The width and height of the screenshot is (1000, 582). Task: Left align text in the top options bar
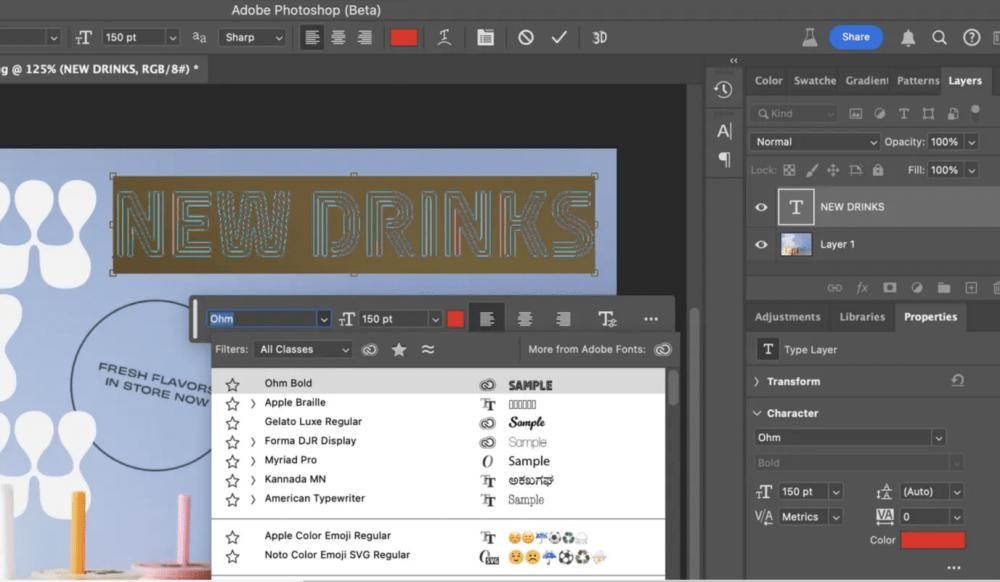(312, 38)
